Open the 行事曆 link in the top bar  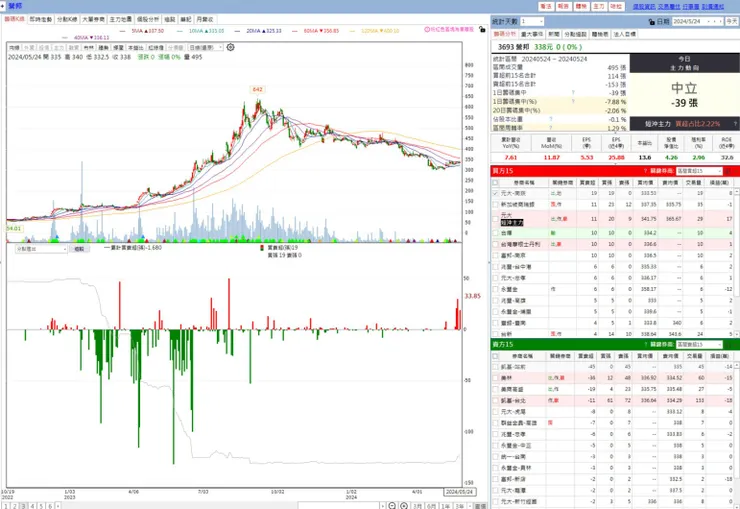point(691,7)
